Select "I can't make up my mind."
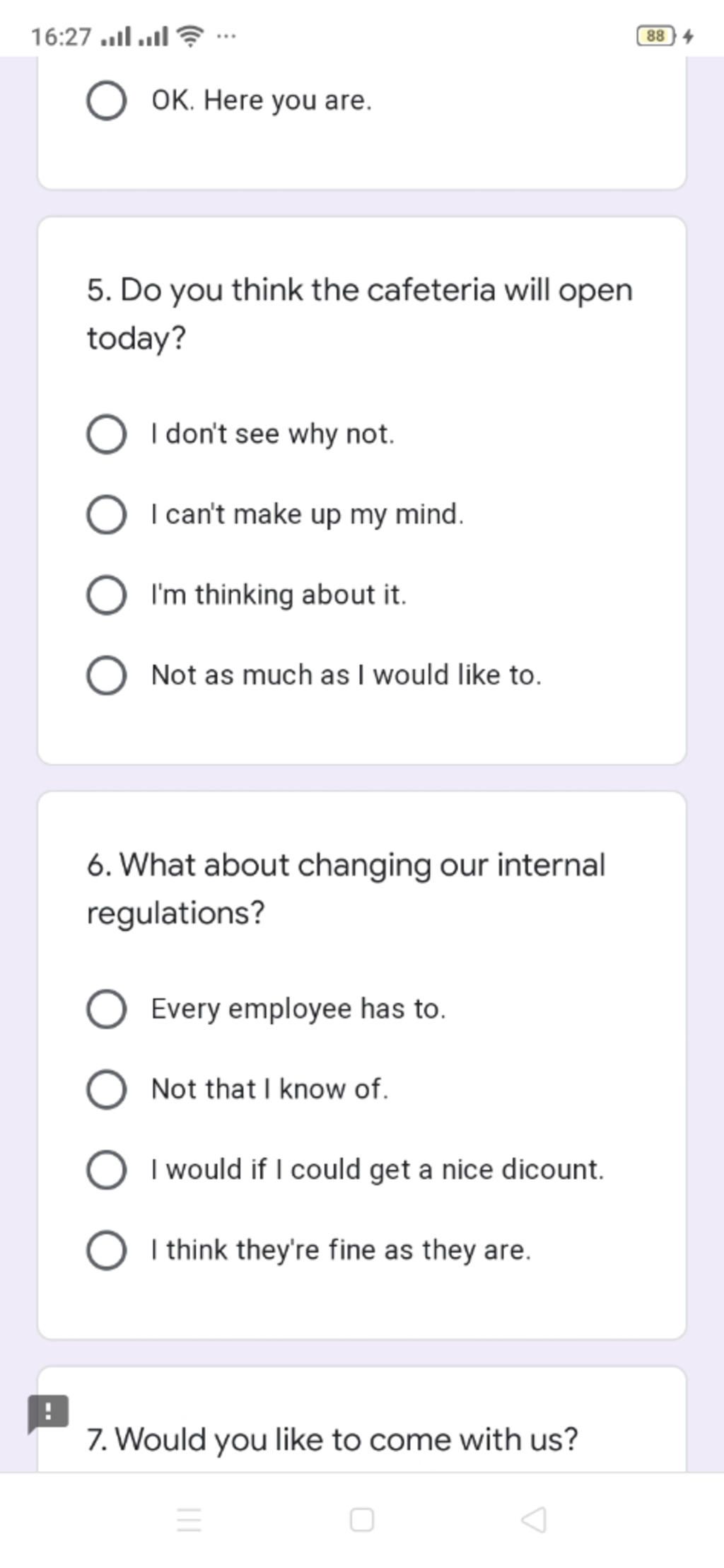The height and width of the screenshot is (1568, 724). [107, 514]
